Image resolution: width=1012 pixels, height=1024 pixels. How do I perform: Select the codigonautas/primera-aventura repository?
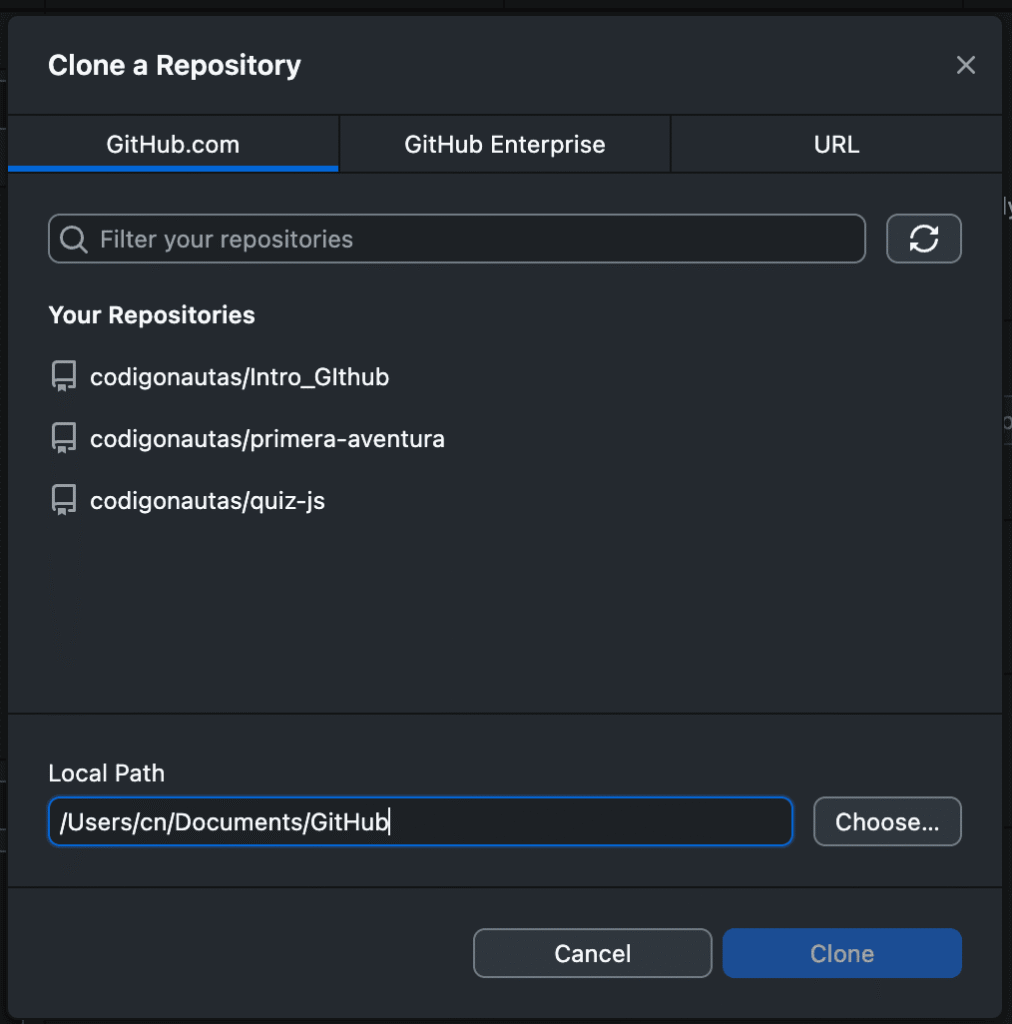coord(267,438)
